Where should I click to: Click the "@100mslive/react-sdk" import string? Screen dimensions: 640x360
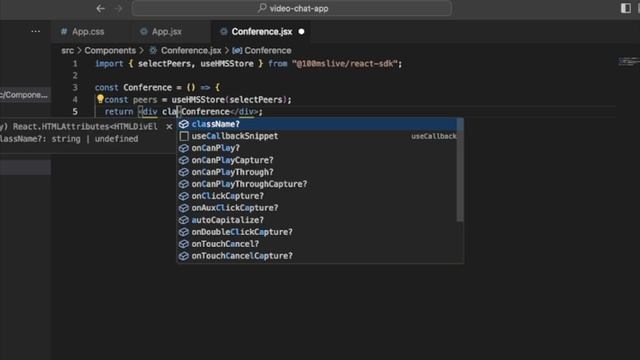(344, 64)
